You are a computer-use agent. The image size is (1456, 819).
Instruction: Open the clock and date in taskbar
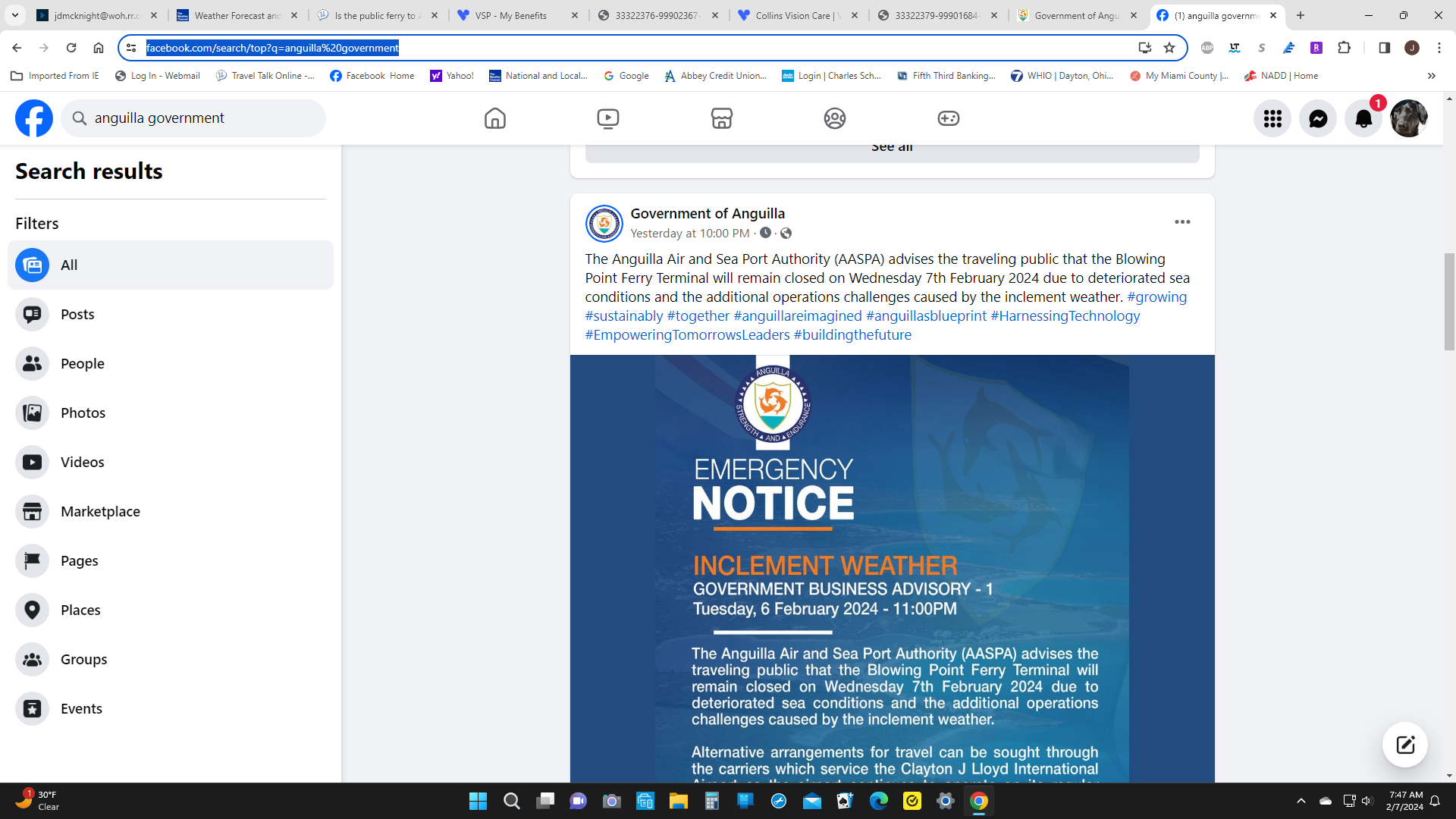1404,801
